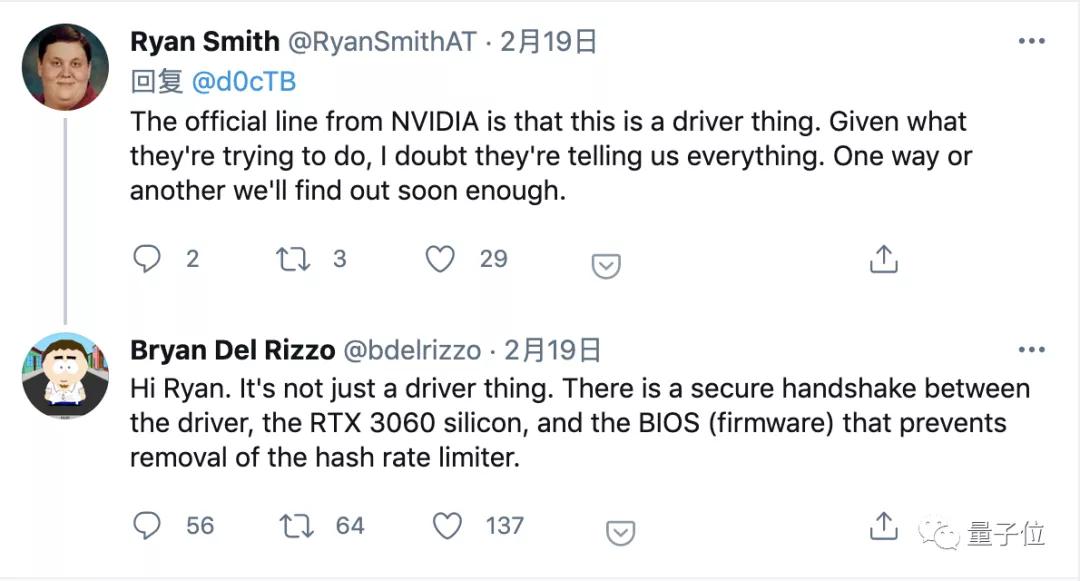Image resolution: width=1080 pixels, height=581 pixels.
Task: Open more options on Ryan Smith's tweet
Action: (x=1031, y=41)
